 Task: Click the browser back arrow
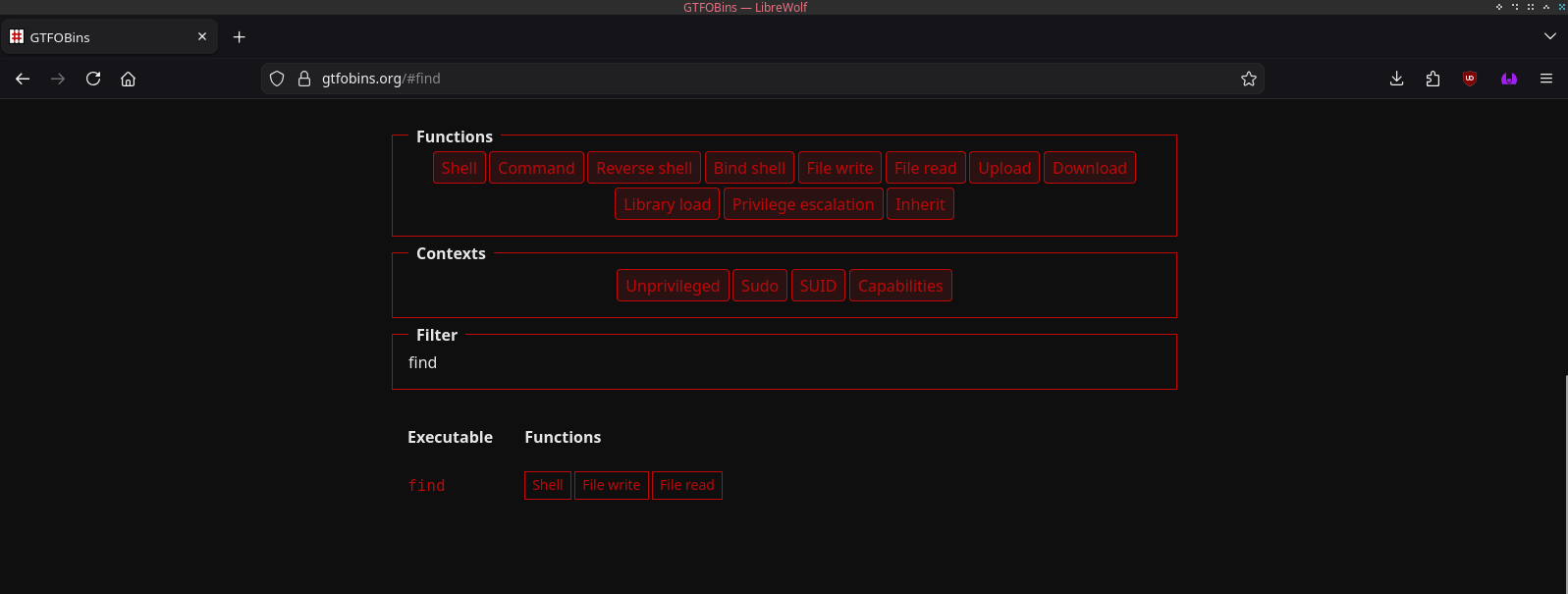[x=23, y=79]
